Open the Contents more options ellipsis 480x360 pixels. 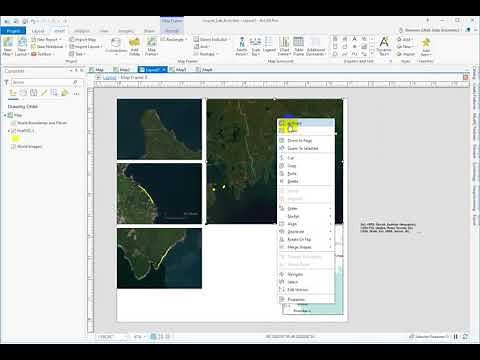pyautogui.click(x=77, y=94)
